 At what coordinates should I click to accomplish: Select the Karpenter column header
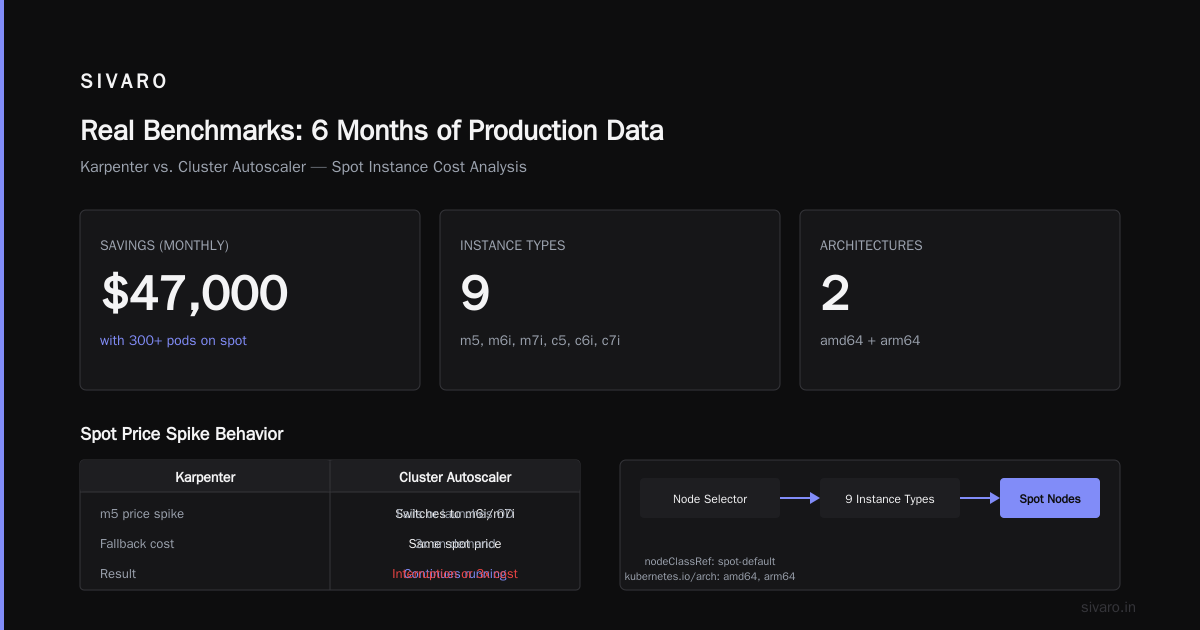click(205, 477)
